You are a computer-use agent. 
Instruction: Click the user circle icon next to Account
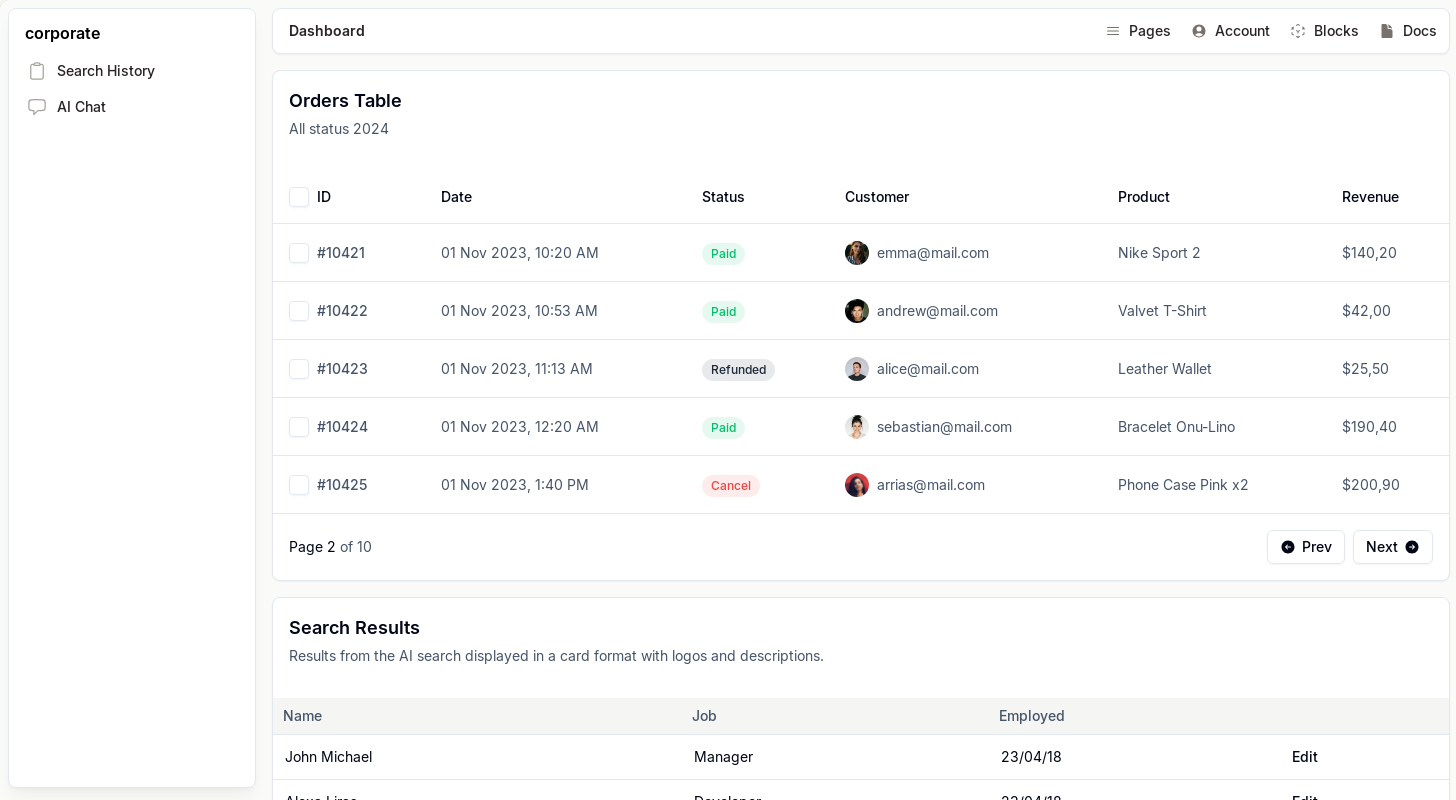tap(1198, 31)
